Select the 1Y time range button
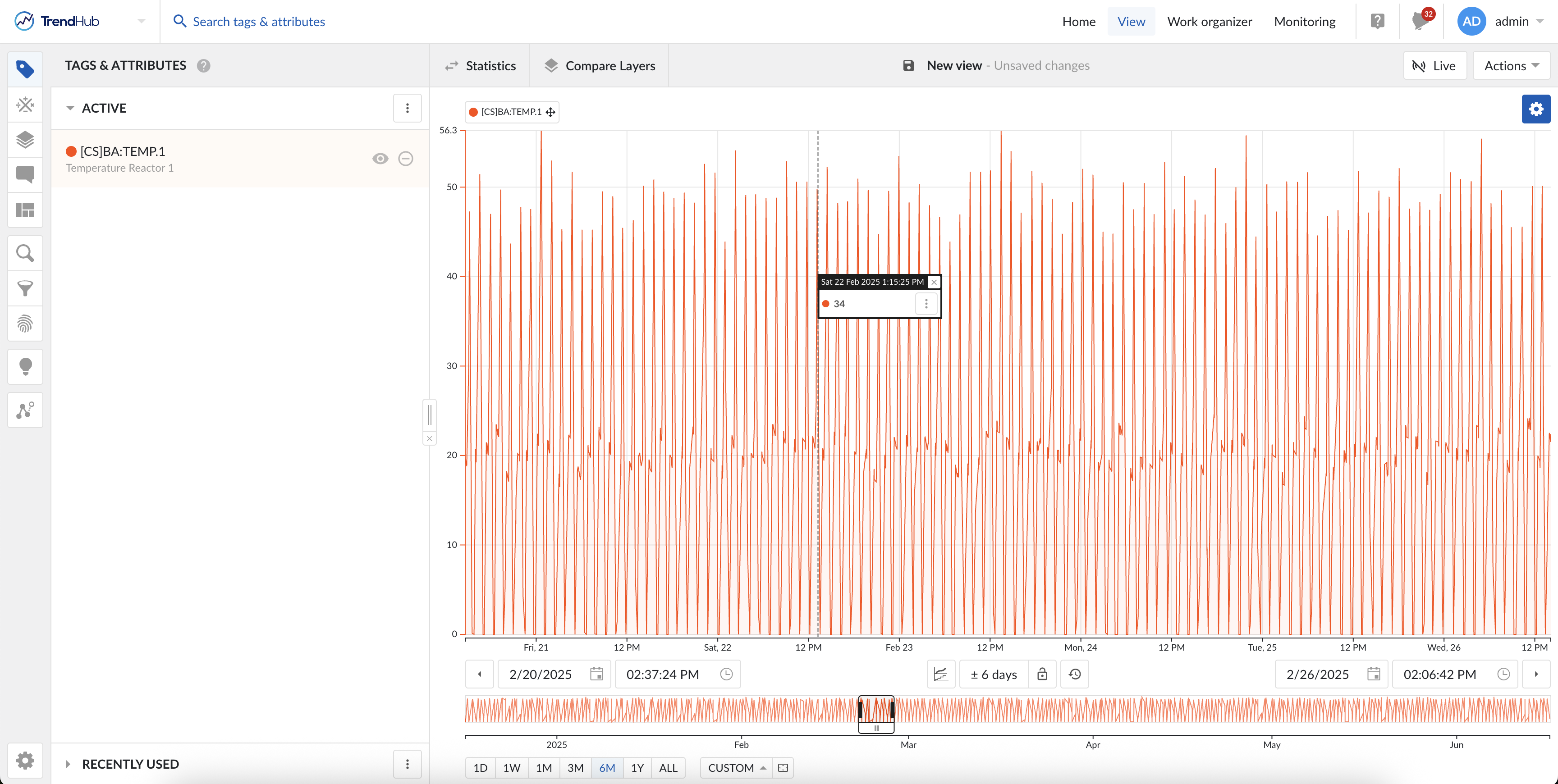The image size is (1558, 784). [637, 768]
